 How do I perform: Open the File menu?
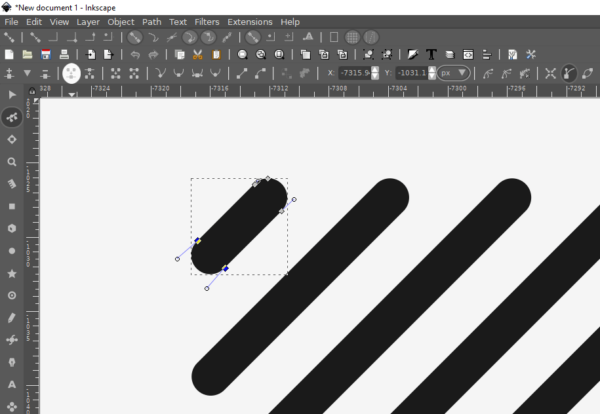click(x=11, y=22)
